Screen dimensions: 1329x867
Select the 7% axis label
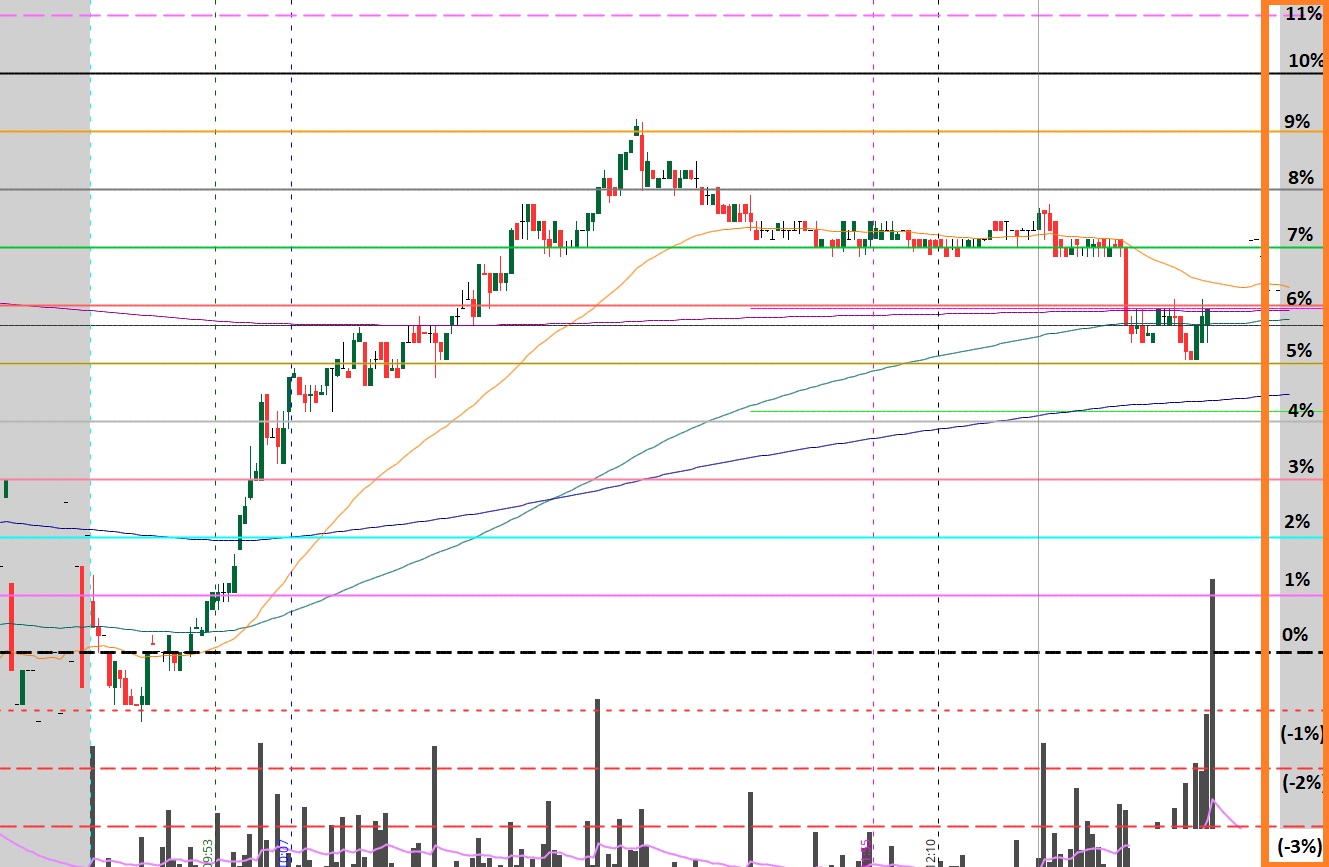tap(1299, 235)
